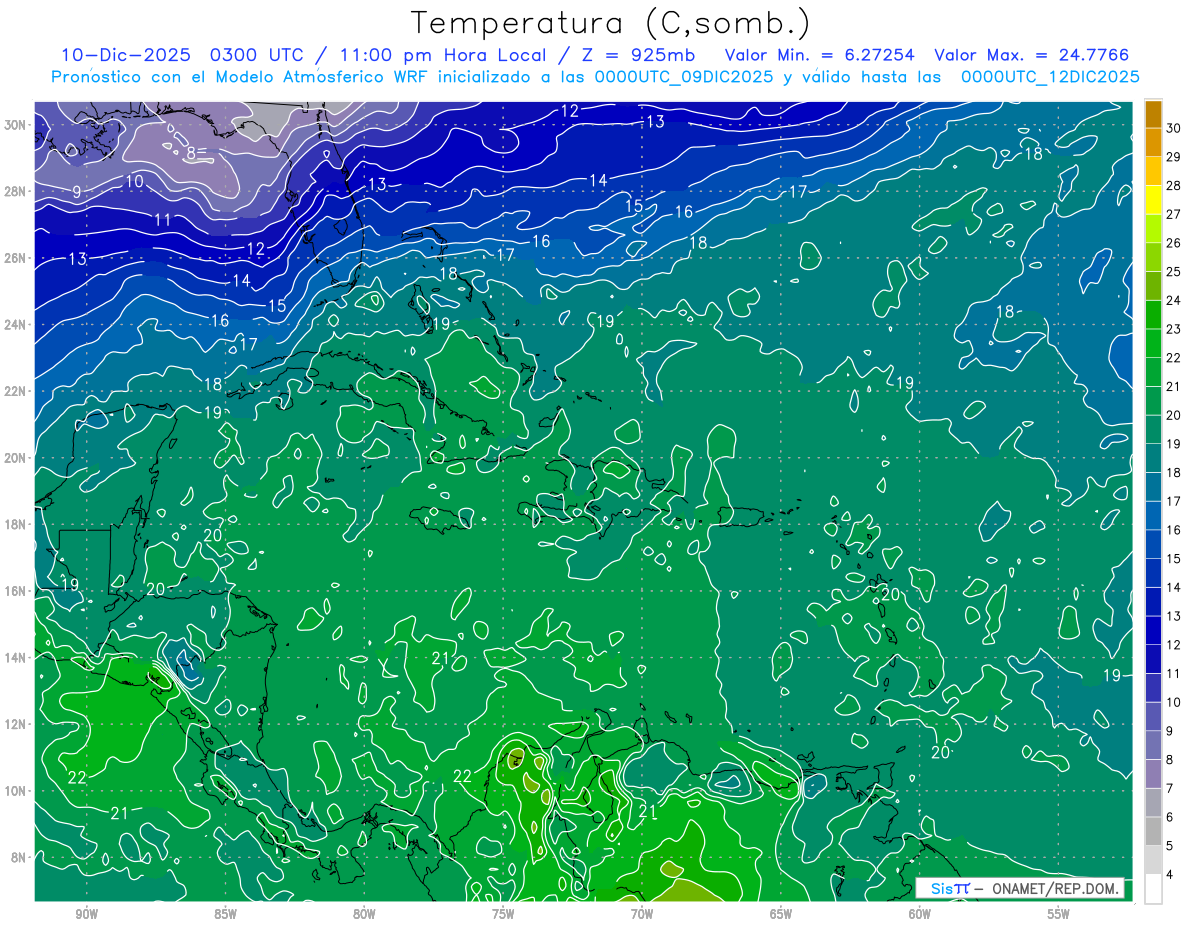
Task: Select the 70W longitude axis label
Action: click(x=642, y=914)
